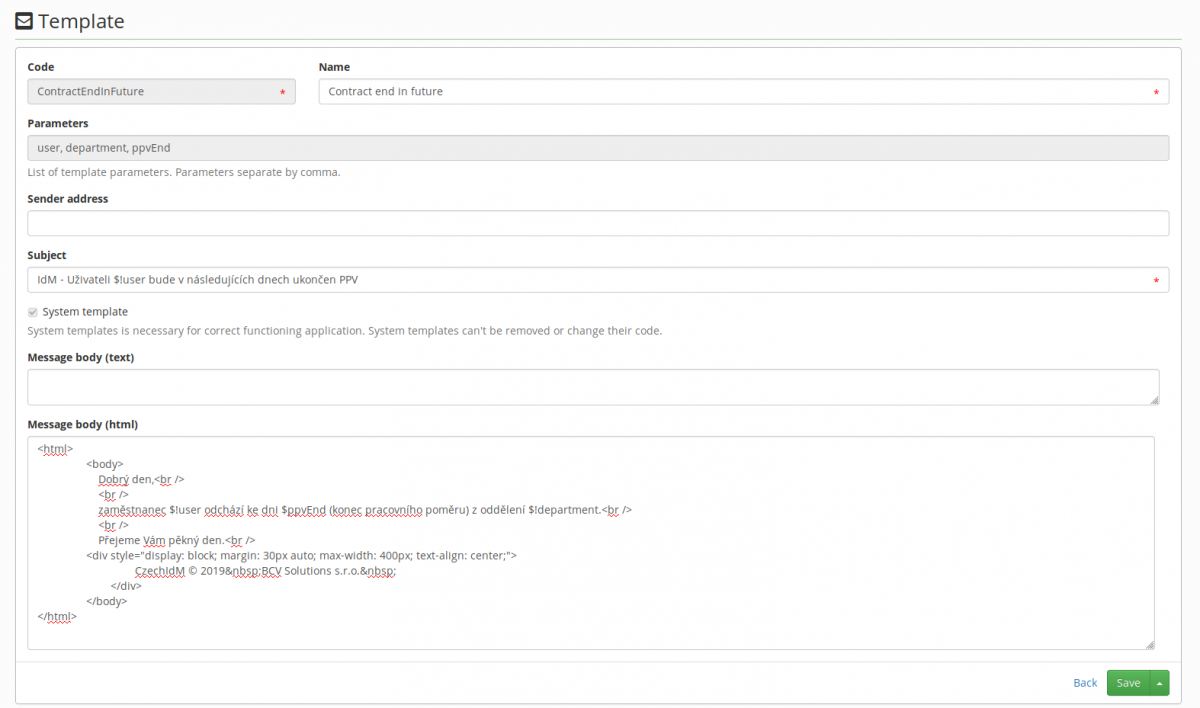The image size is (1200, 708).
Task: Click the red asterisk in the Subject field
Action: pos(1156,281)
